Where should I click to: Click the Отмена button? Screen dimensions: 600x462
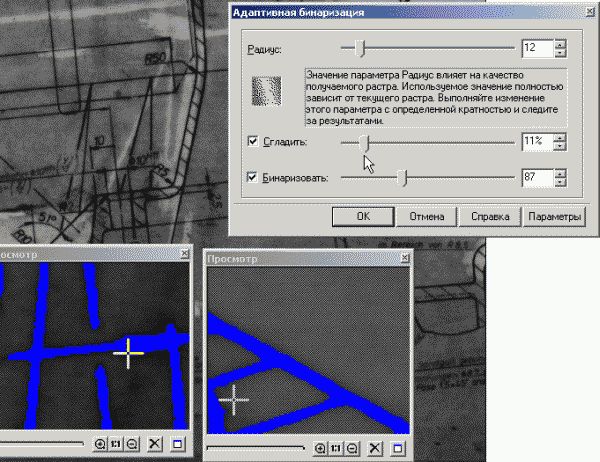(427, 217)
